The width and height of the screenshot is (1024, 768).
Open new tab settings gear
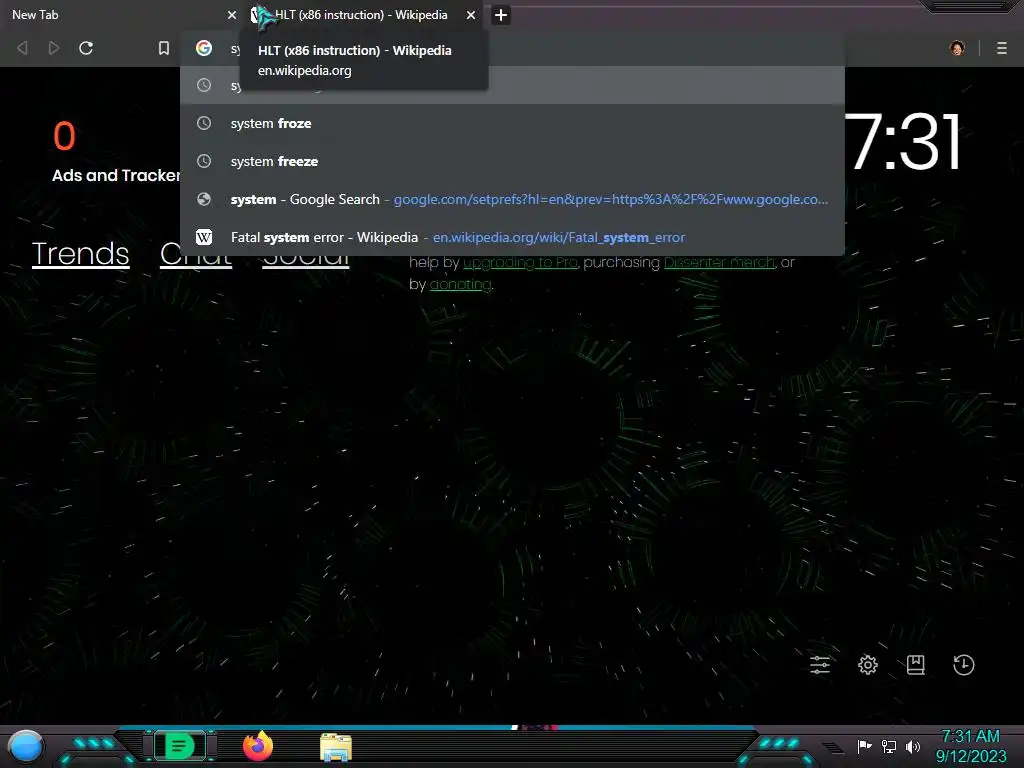867,665
